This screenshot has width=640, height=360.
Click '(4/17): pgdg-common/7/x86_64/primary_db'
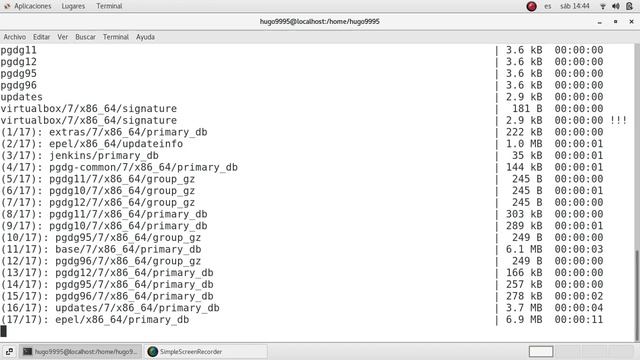coord(119,167)
